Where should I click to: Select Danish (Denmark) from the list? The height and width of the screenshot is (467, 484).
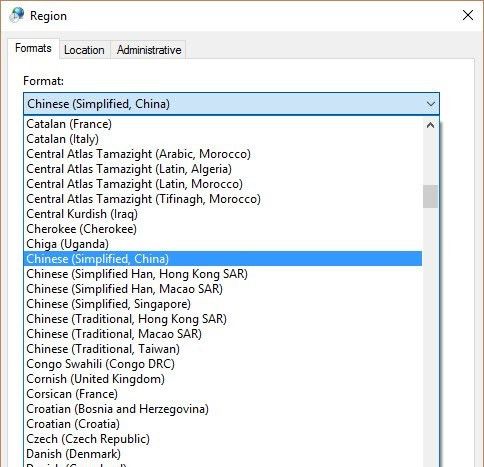pyautogui.click(x=223, y=454)
